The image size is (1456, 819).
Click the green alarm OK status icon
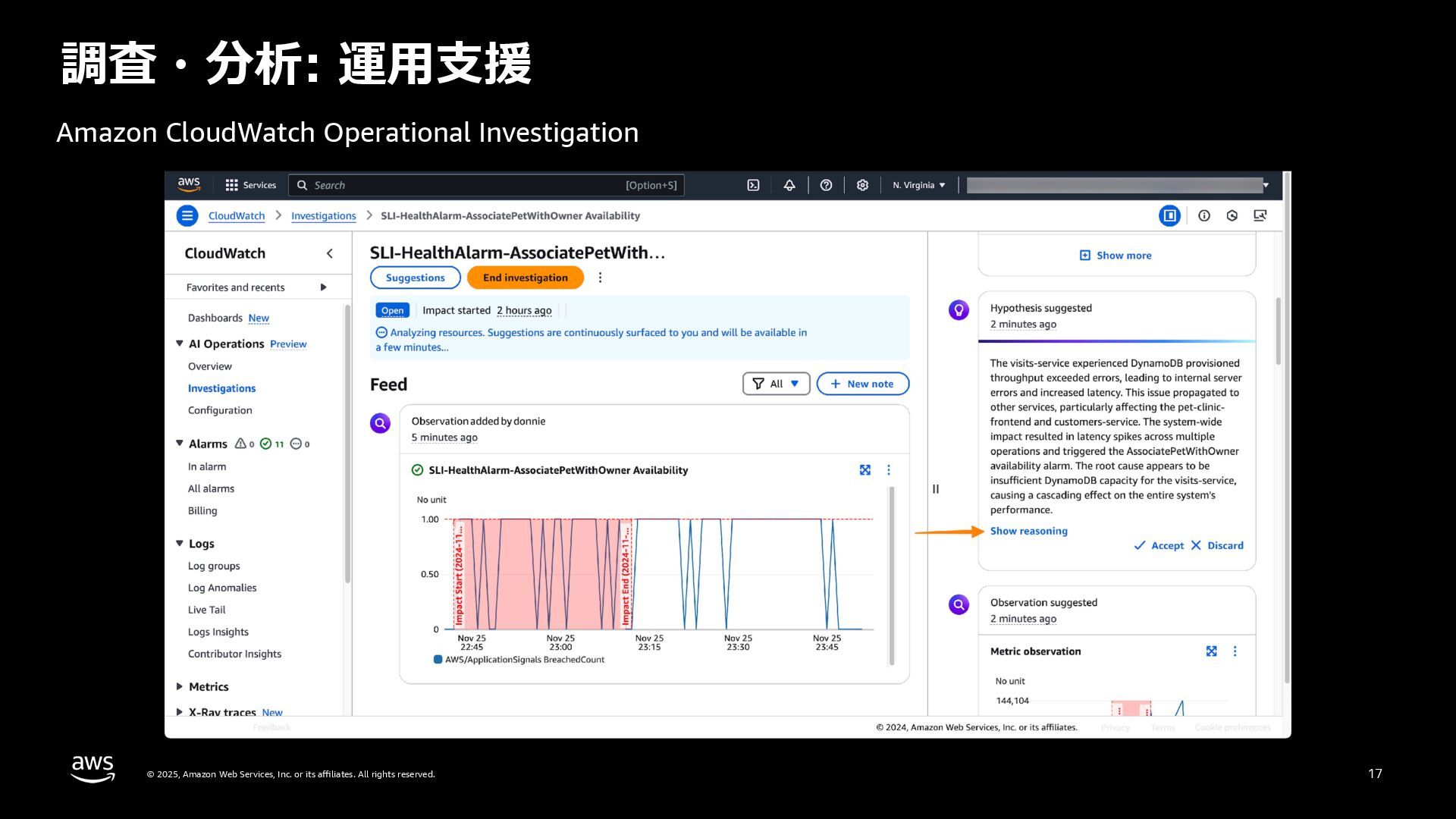click(417, 470)
